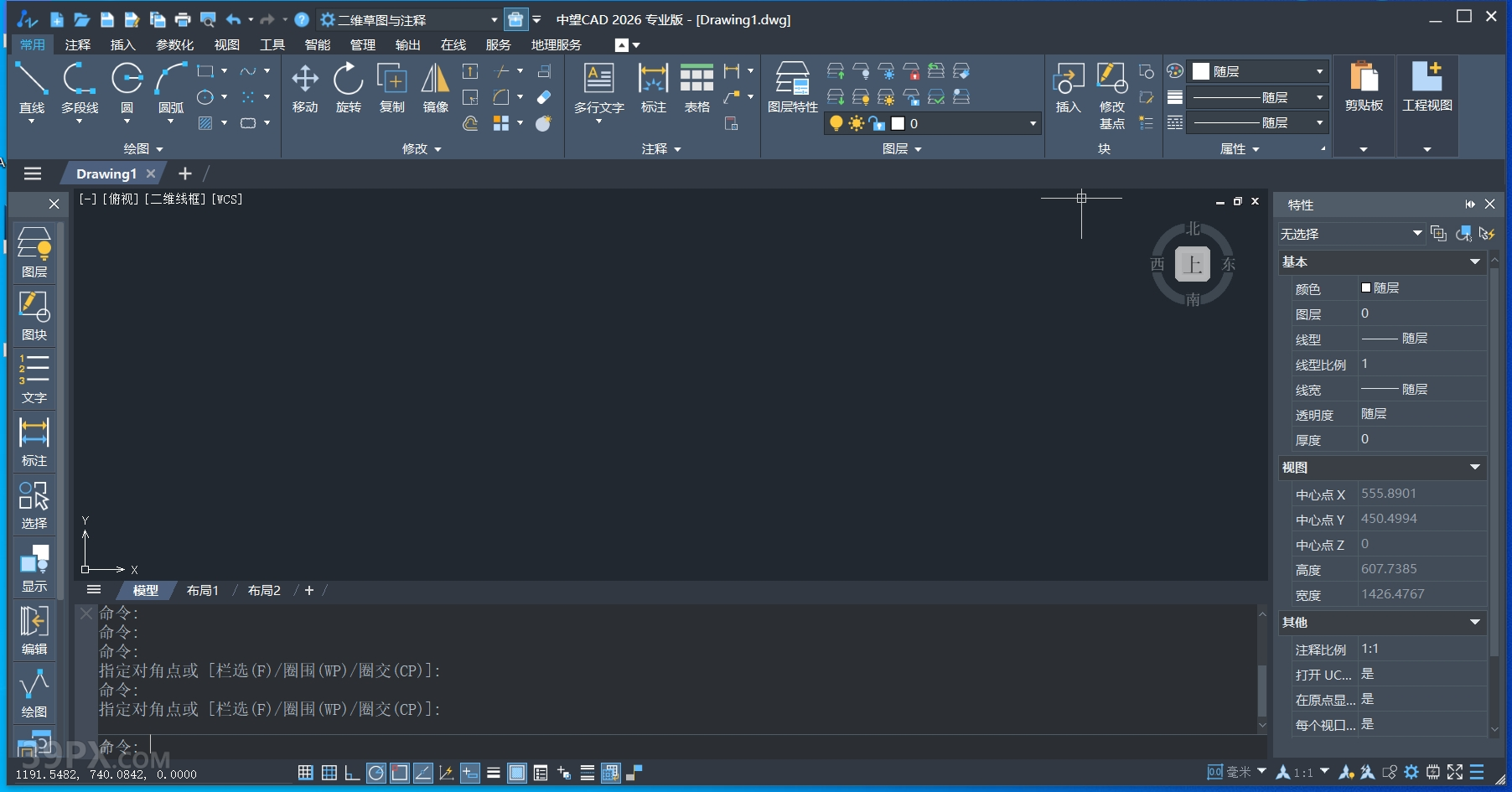Activate the 旋转 (Rotate) tool
This screenshot has height=792, width=1512.
coord(349,89)
